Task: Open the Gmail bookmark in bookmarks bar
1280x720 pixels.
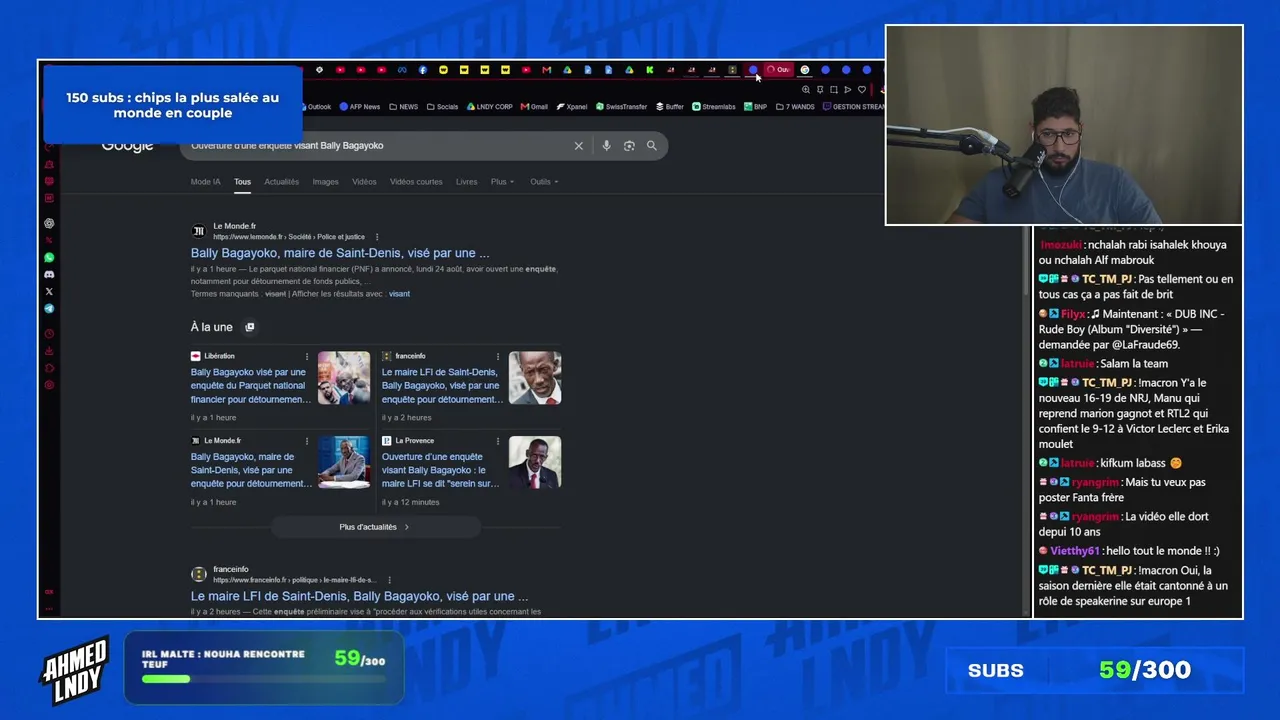Action: click(534, 107)
